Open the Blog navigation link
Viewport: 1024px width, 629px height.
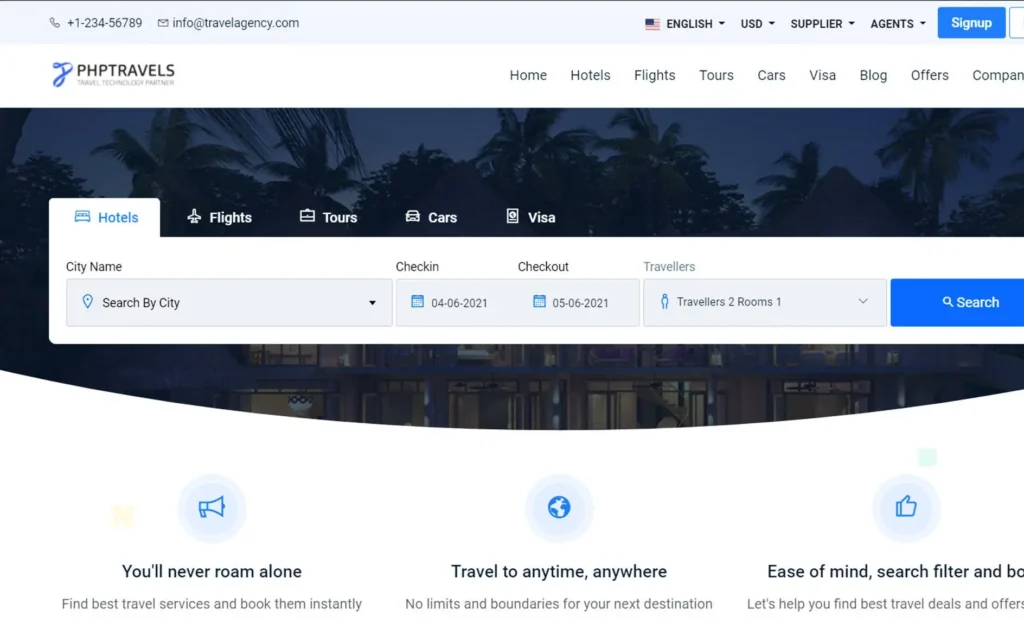point(873,75)
